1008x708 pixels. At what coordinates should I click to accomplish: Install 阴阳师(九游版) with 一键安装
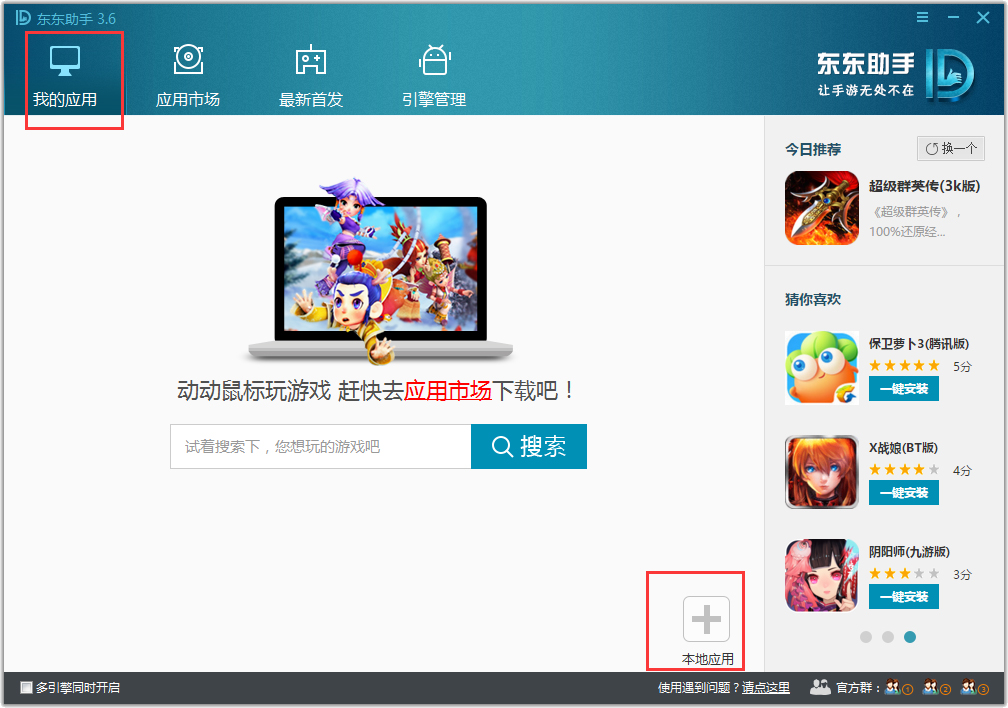(x=904, y=597)
